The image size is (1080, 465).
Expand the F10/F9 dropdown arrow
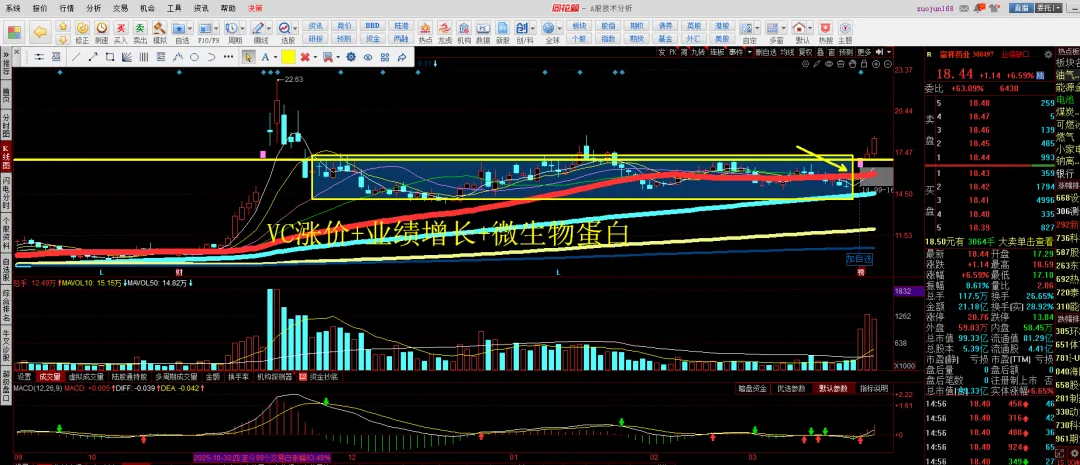(216, 28)
